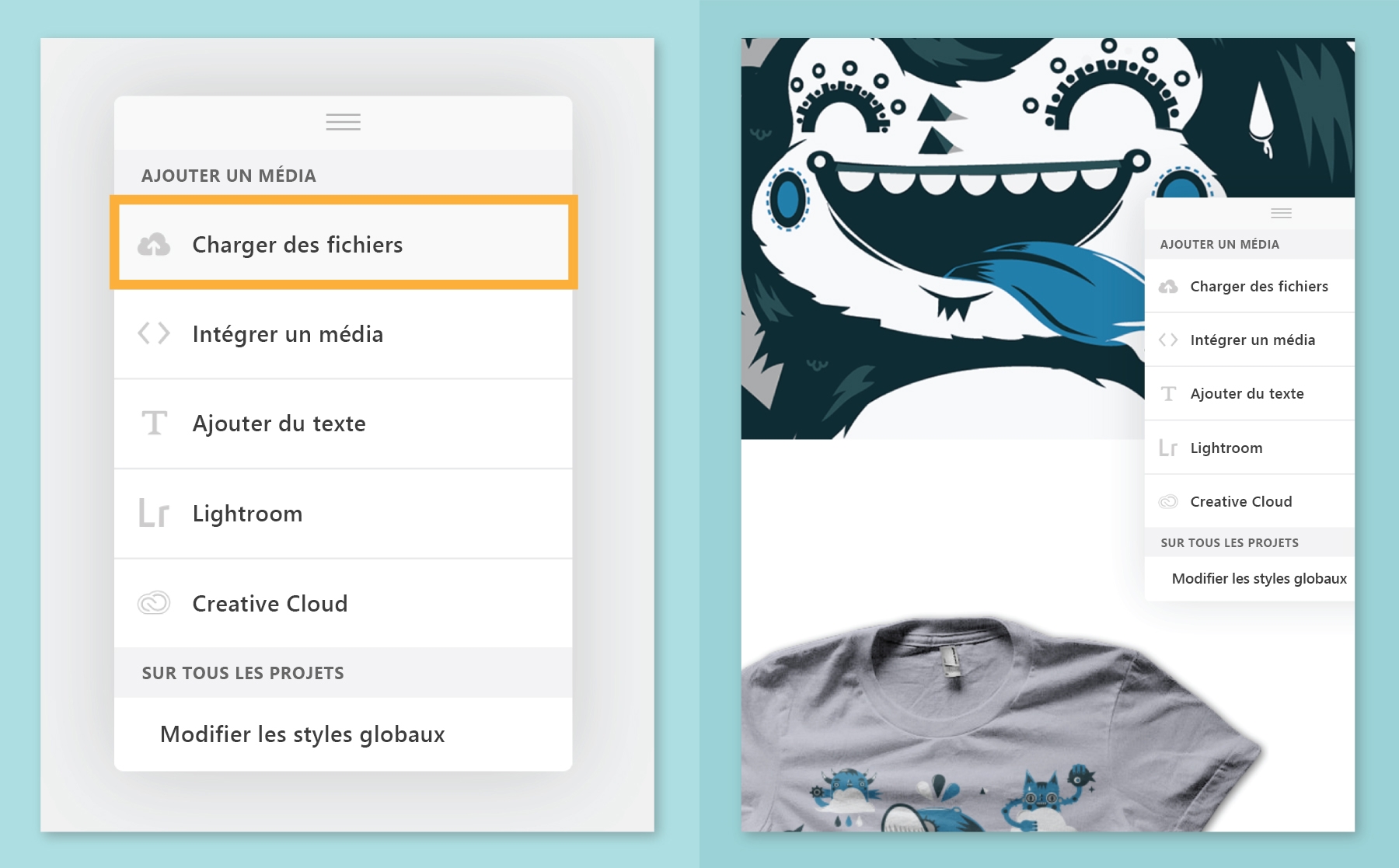Click the Creative Cloud icon in the small right panel
1399x868 pixels.
click(x=1168, y=501)
